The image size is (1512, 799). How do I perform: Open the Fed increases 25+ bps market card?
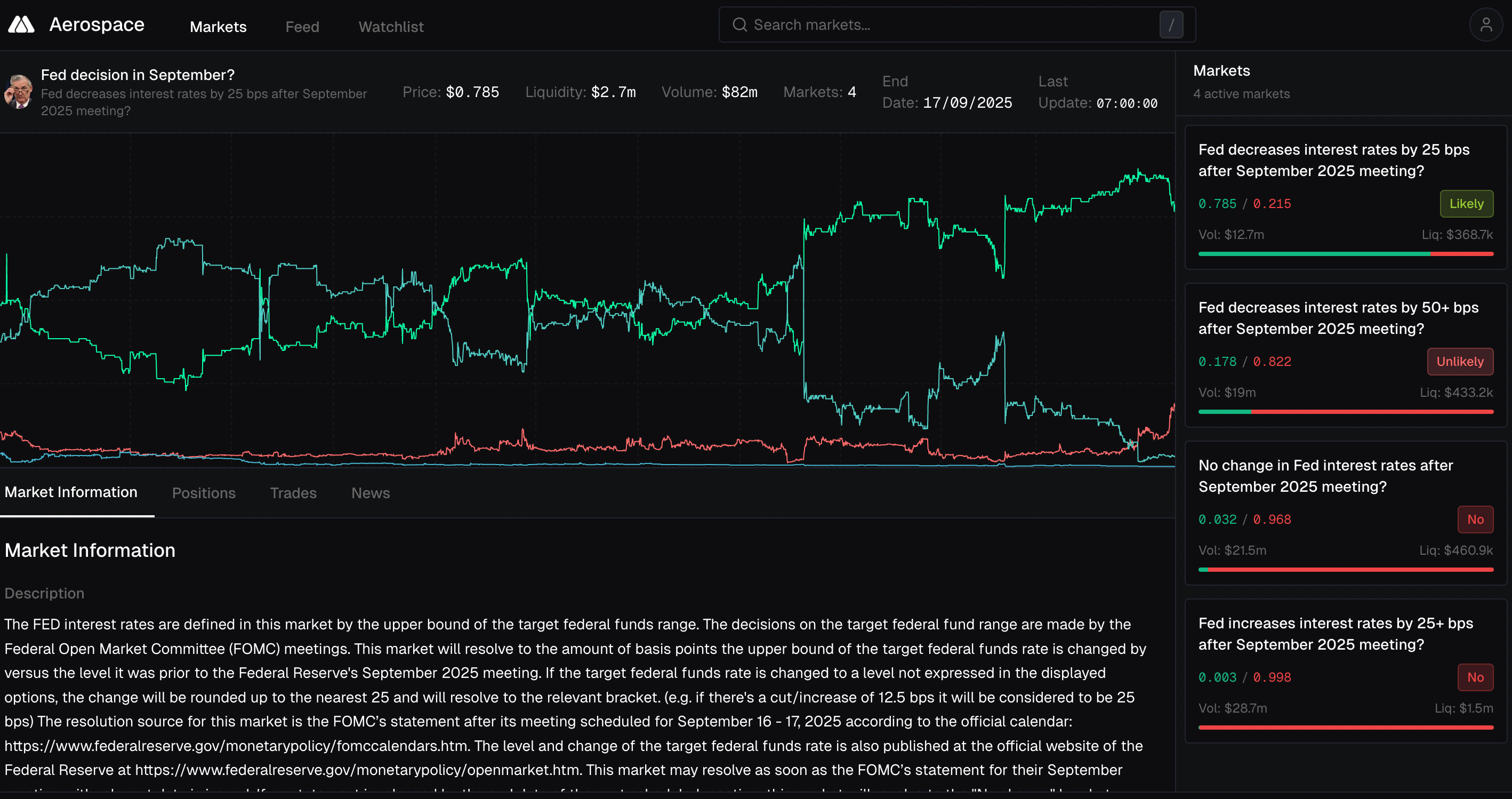coord(1345,670)
